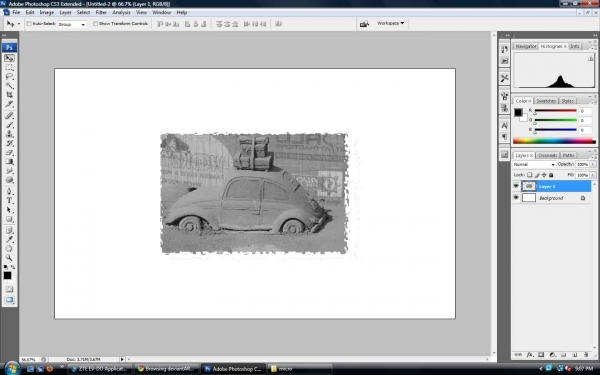600x375 pixels.
Task: Pick a color from the spectrum ramp
Action: click(554, 141)
